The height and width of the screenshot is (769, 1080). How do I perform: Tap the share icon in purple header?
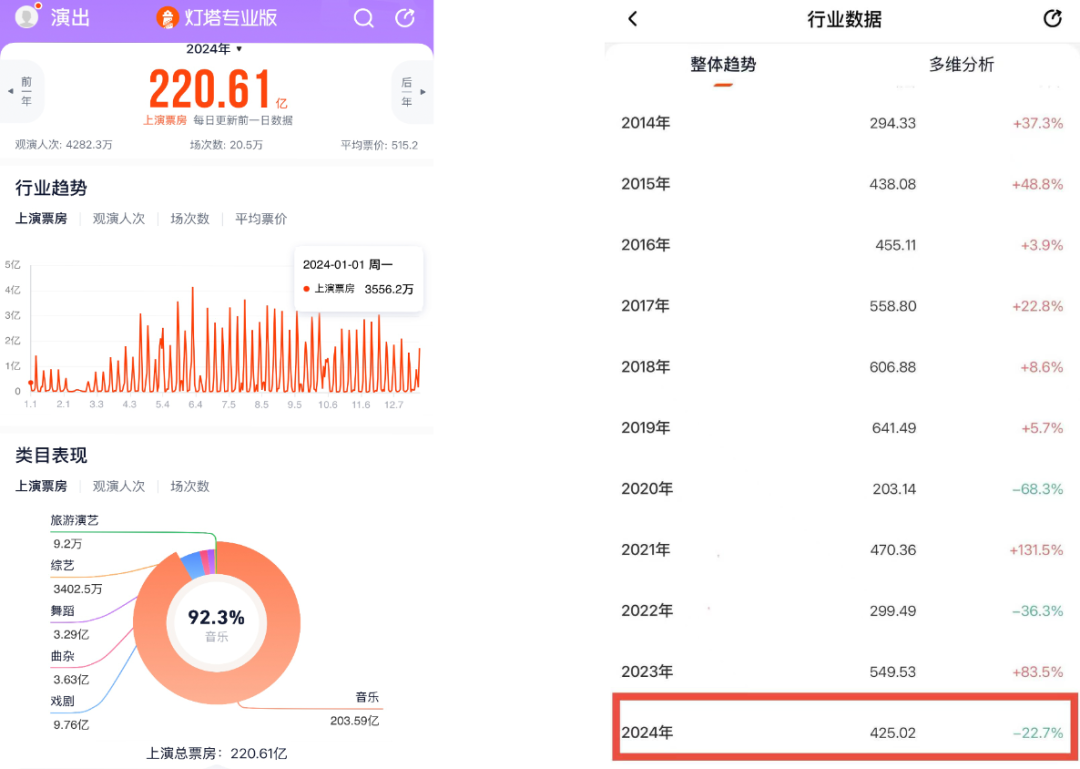[x=405, y=18]
